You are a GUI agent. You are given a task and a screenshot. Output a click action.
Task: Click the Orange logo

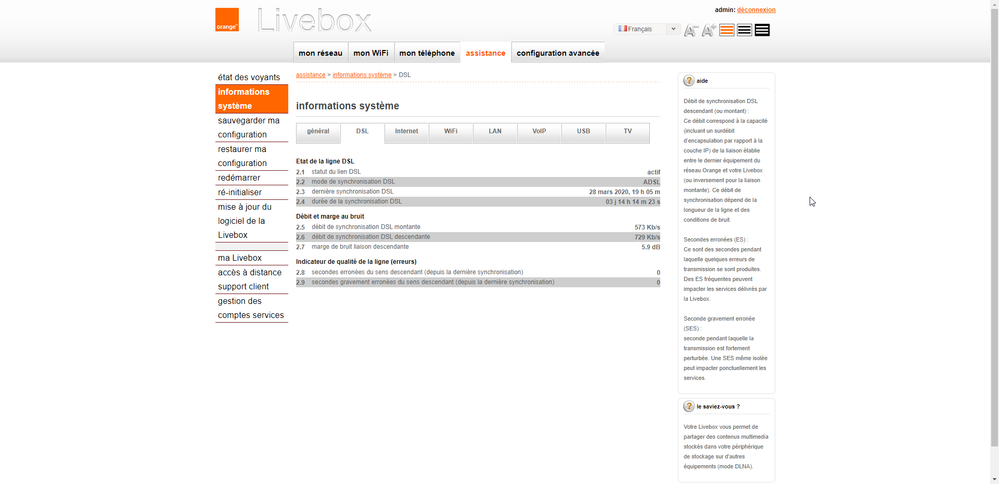(227, 20)
